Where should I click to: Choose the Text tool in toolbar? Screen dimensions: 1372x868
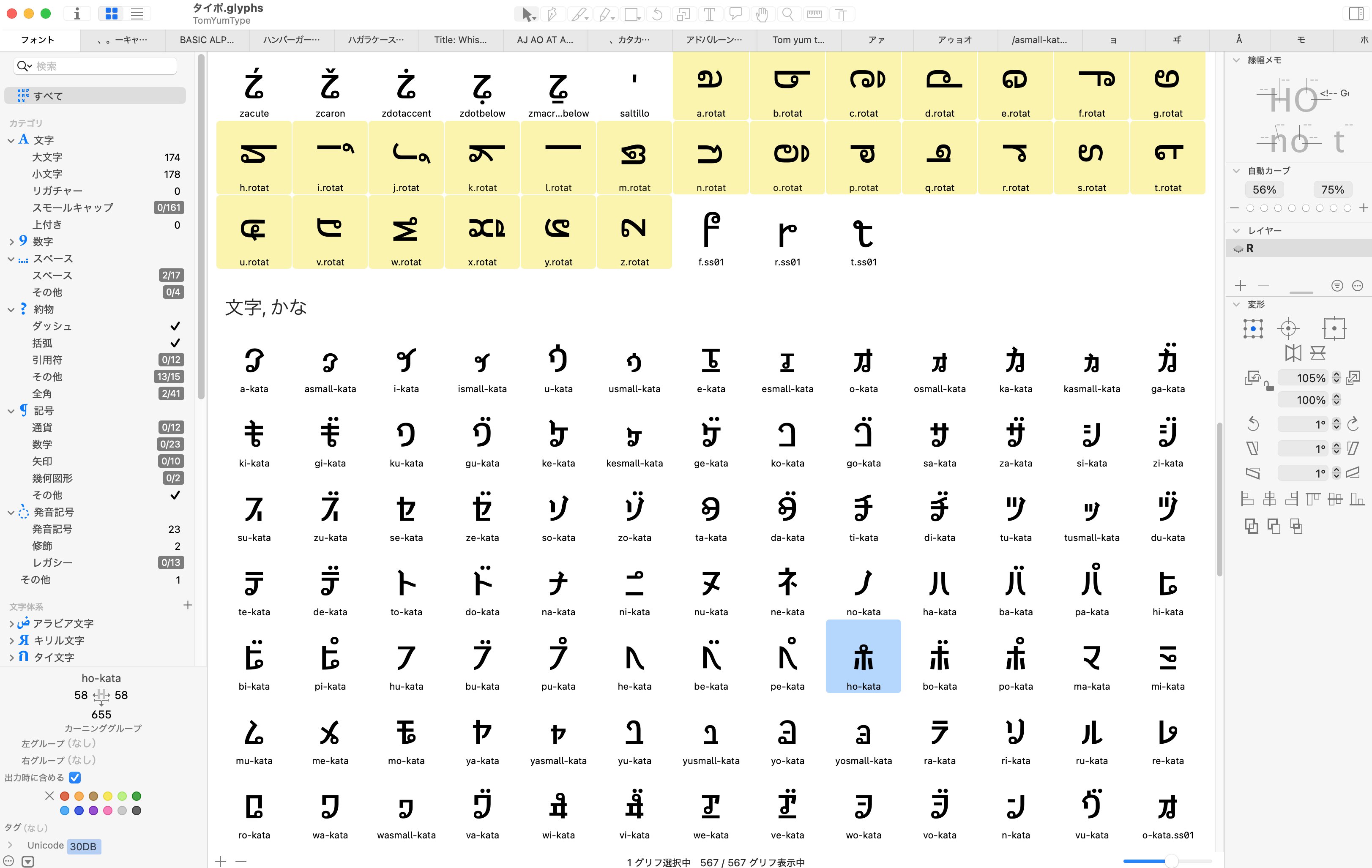tap(709, 14)
